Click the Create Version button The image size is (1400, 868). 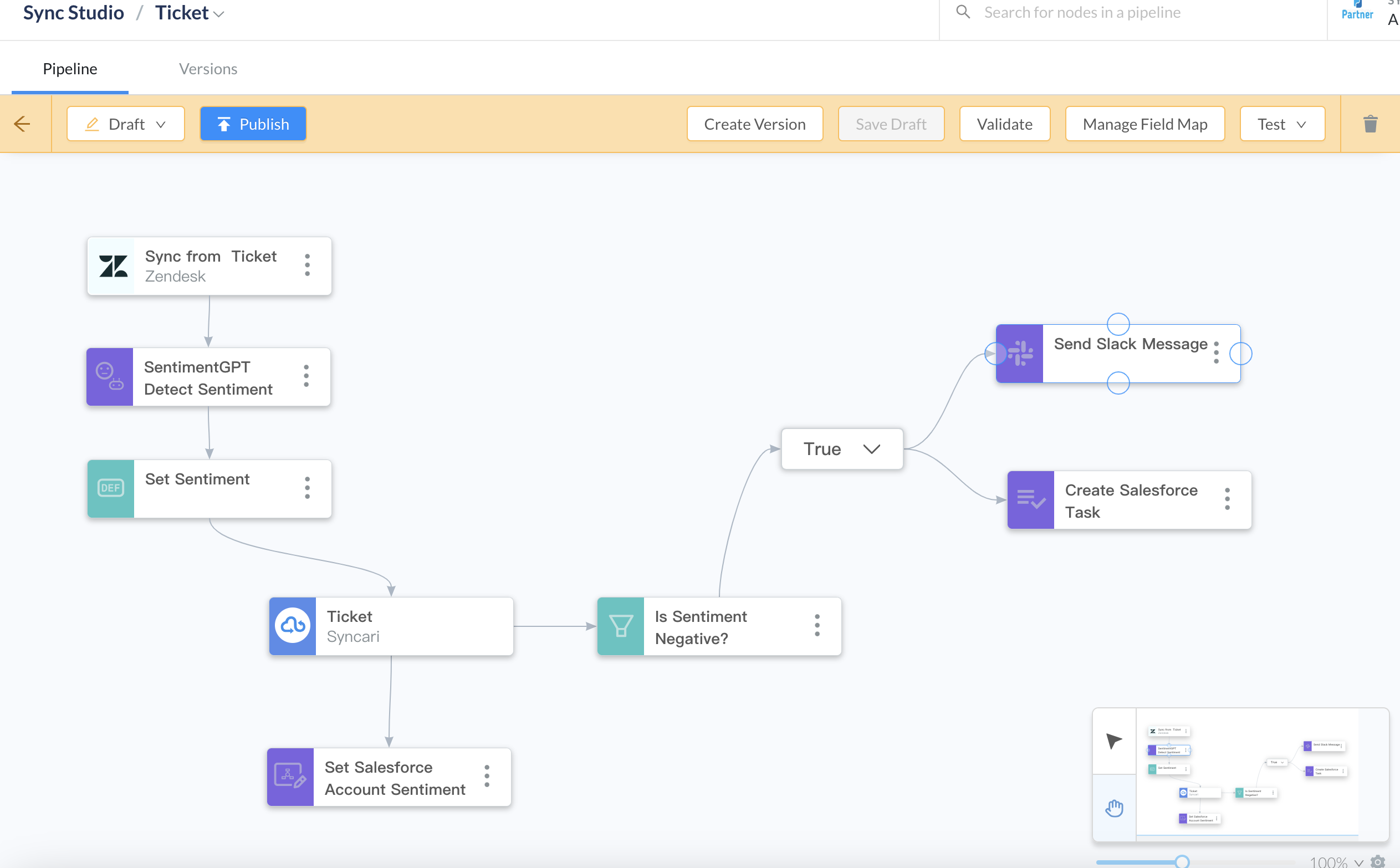[x=755, y=124]
